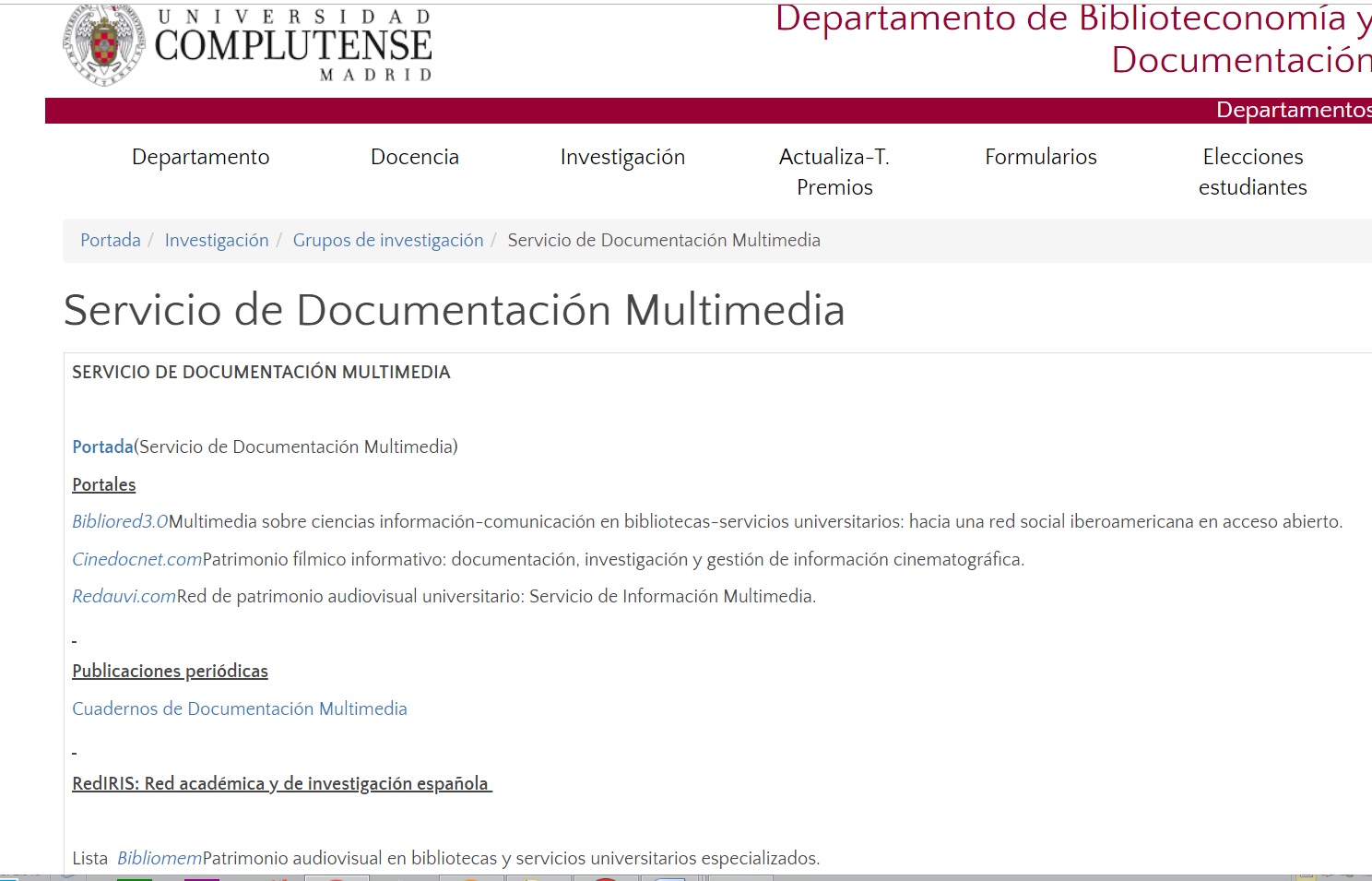
Task: Go to Portada in the breadcrumb trail
Action: pyautogui.click(x=111, y=240)
